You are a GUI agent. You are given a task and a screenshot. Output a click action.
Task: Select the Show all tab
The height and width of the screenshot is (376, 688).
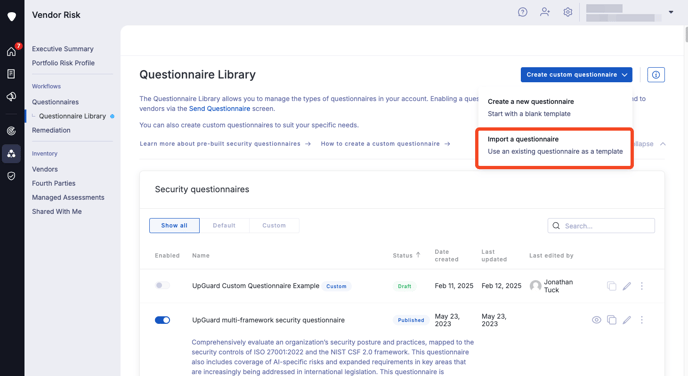[174, 226]
